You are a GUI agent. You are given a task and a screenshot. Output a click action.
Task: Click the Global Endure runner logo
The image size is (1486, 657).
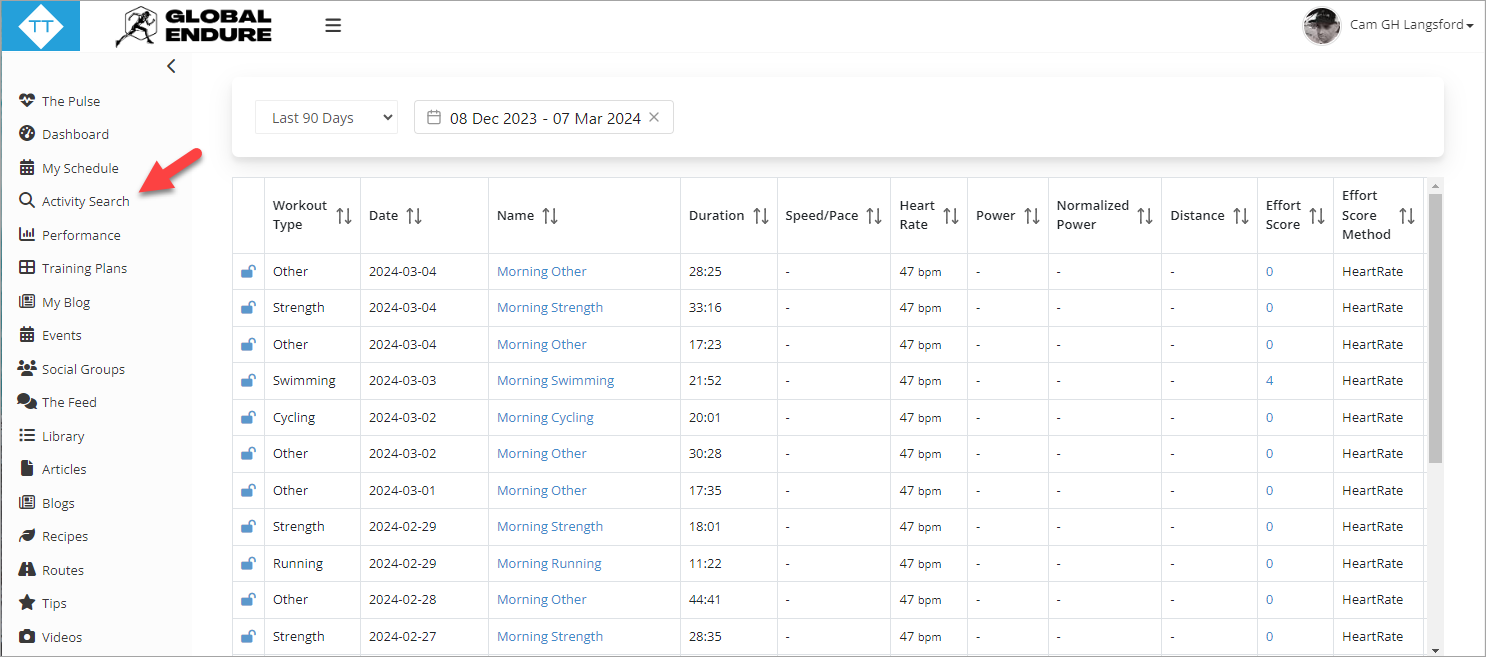193,27
